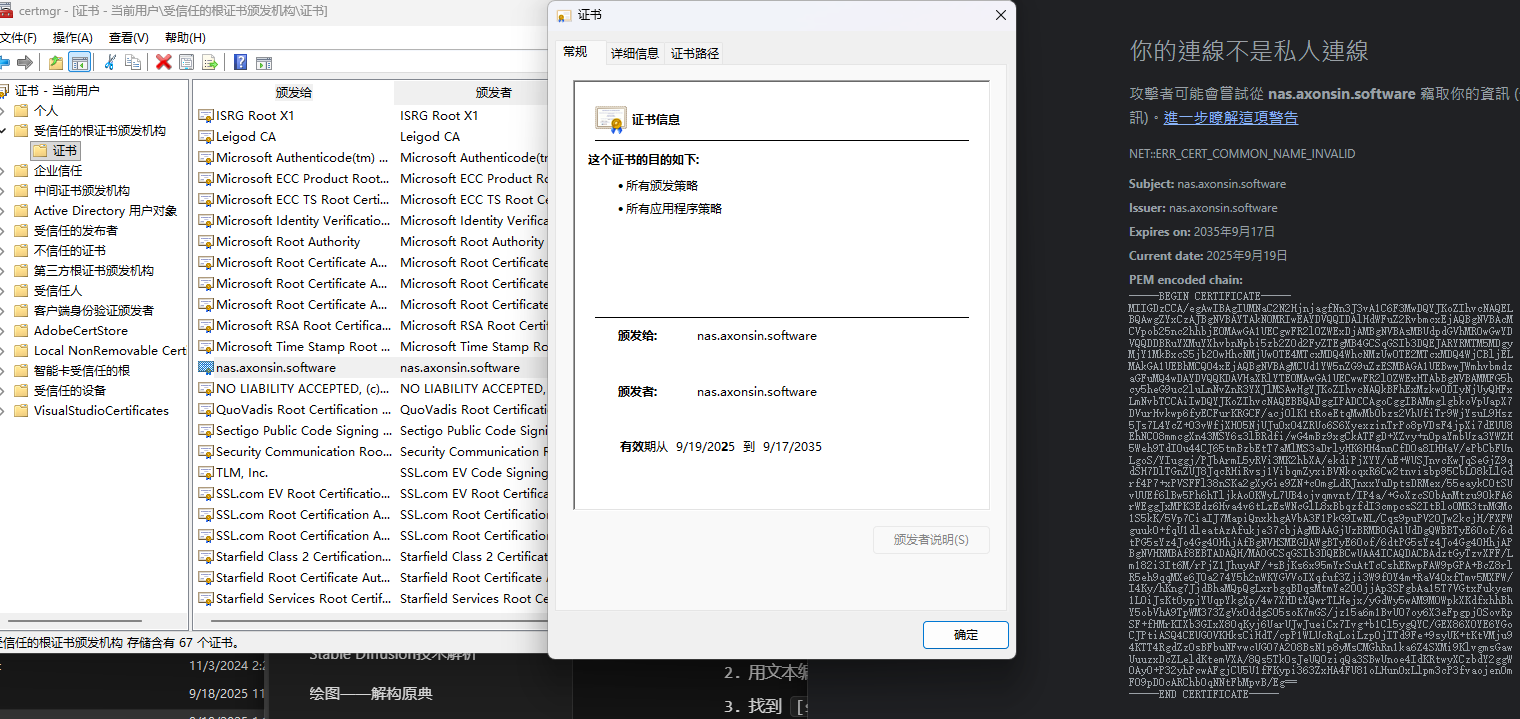Viewport: 1520px width, 719px height.
Task: Click the certificate icon beside Security Communication Root
Action: [x=206, y=452]
